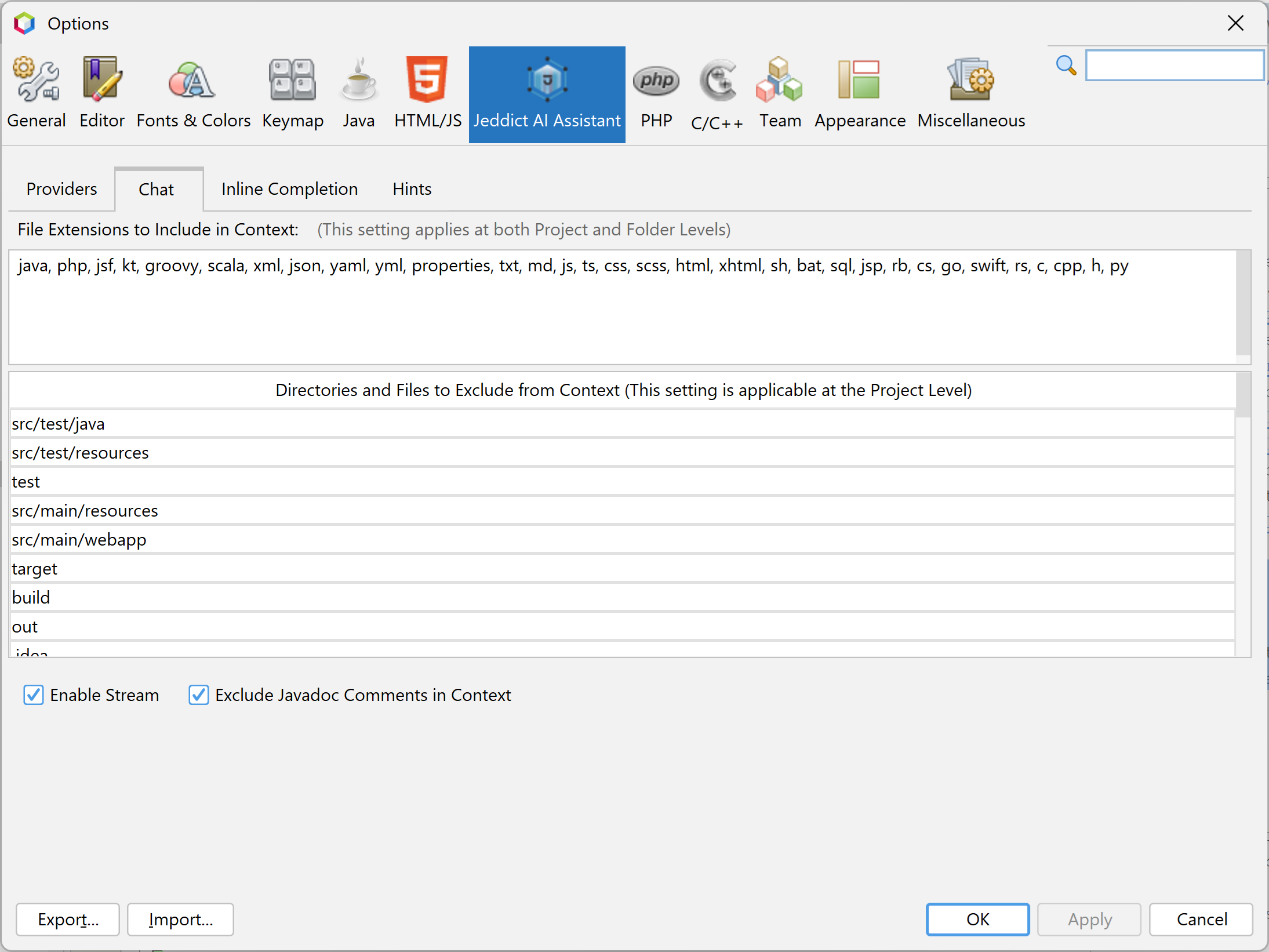Screen dimensions: 1269x952
Task: Switch to the Providers tab
Action: tap(61, 189)
